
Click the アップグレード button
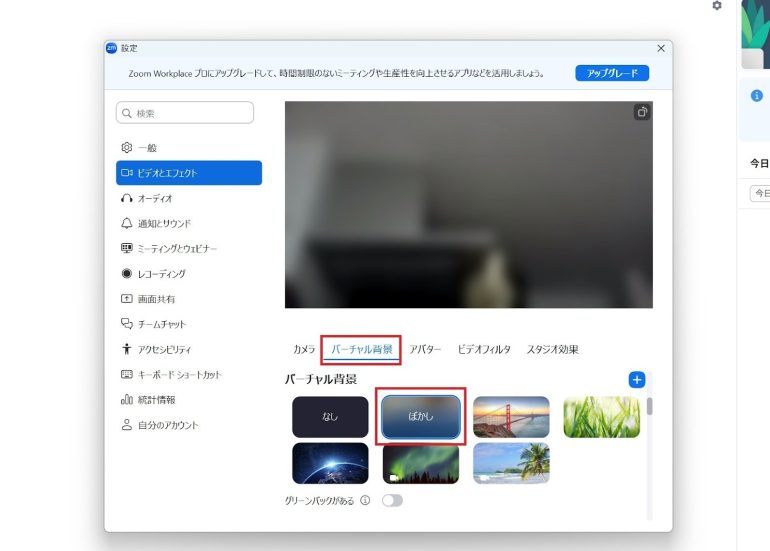tap(612, 73)
